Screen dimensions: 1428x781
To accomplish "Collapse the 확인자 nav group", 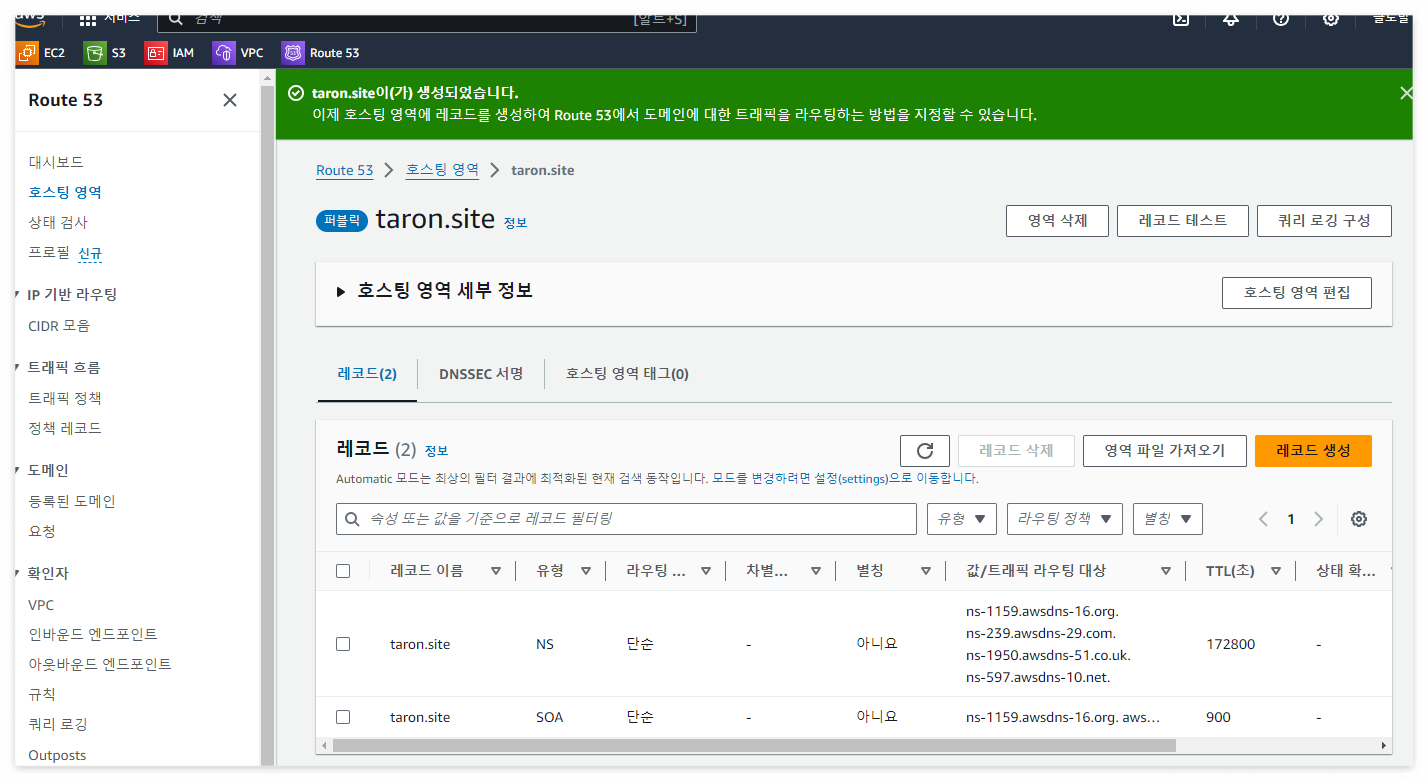I will click(19, 574).
